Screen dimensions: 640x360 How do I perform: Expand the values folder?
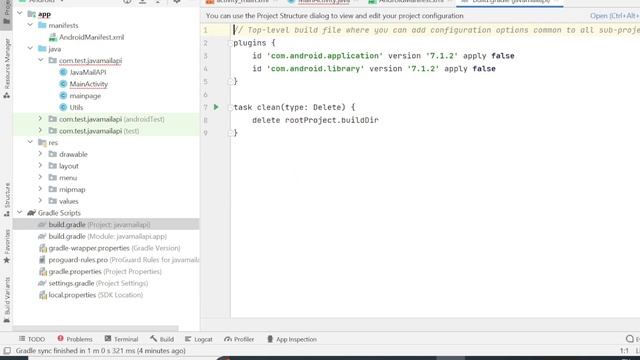40,201
